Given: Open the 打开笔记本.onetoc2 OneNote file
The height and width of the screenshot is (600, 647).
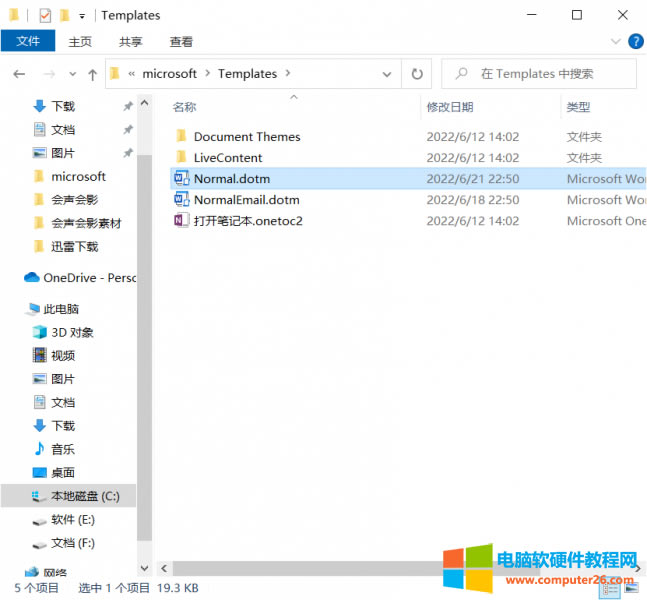Looking at the screenshot, I should [x=247, y=220].
